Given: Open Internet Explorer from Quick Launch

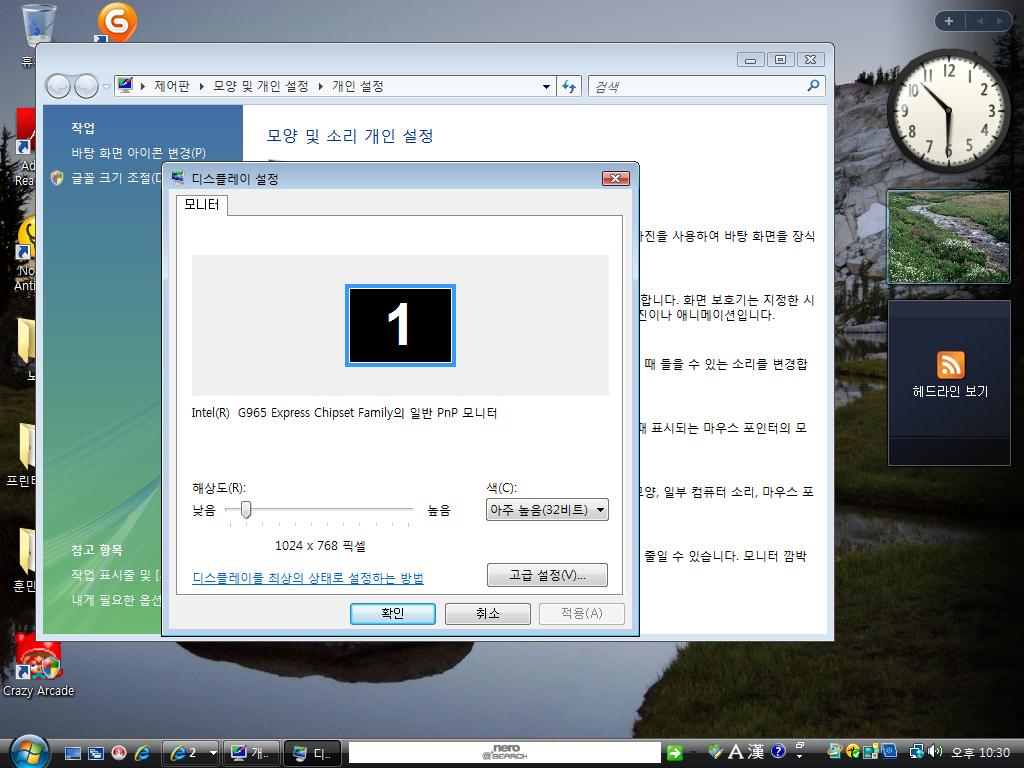Looking at the screenshot, I should tap(143, 753).
